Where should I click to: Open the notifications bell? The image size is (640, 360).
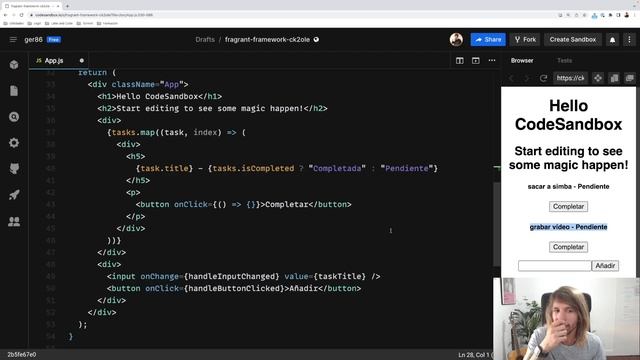(x=612, y=40)
